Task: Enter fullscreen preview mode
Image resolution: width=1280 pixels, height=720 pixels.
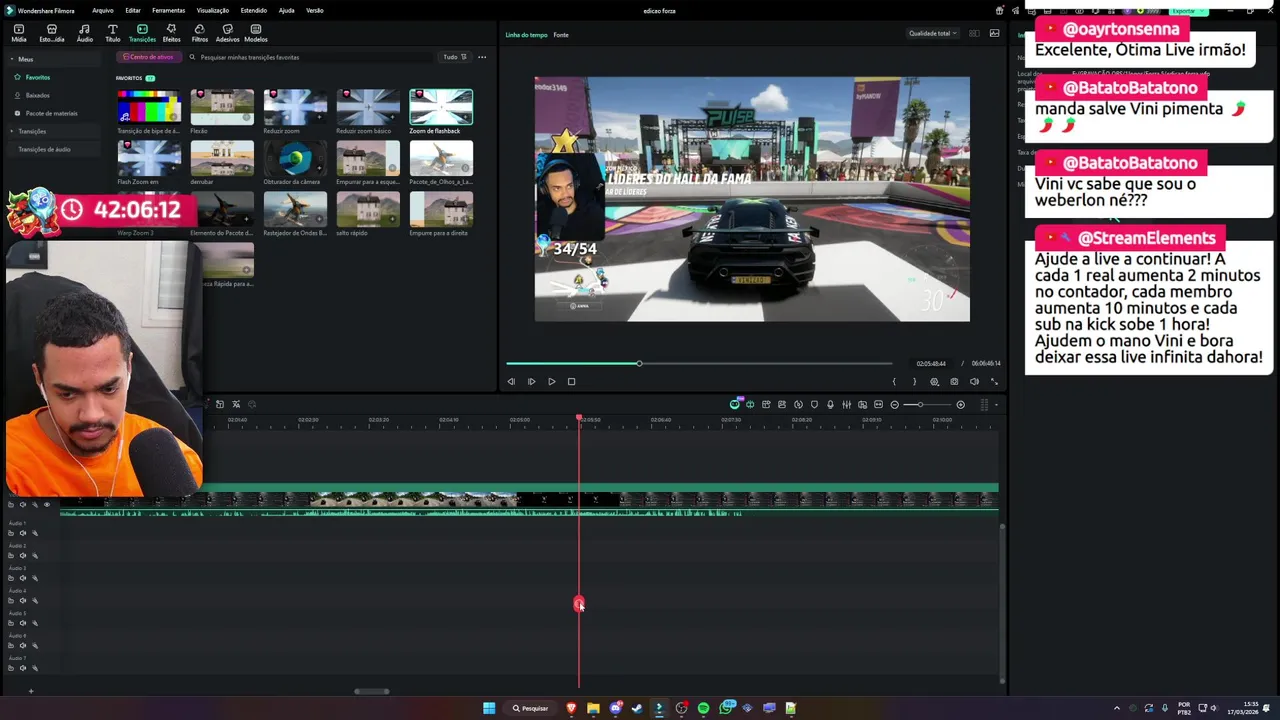Action: pyautogui.click(x=994, y=381)
